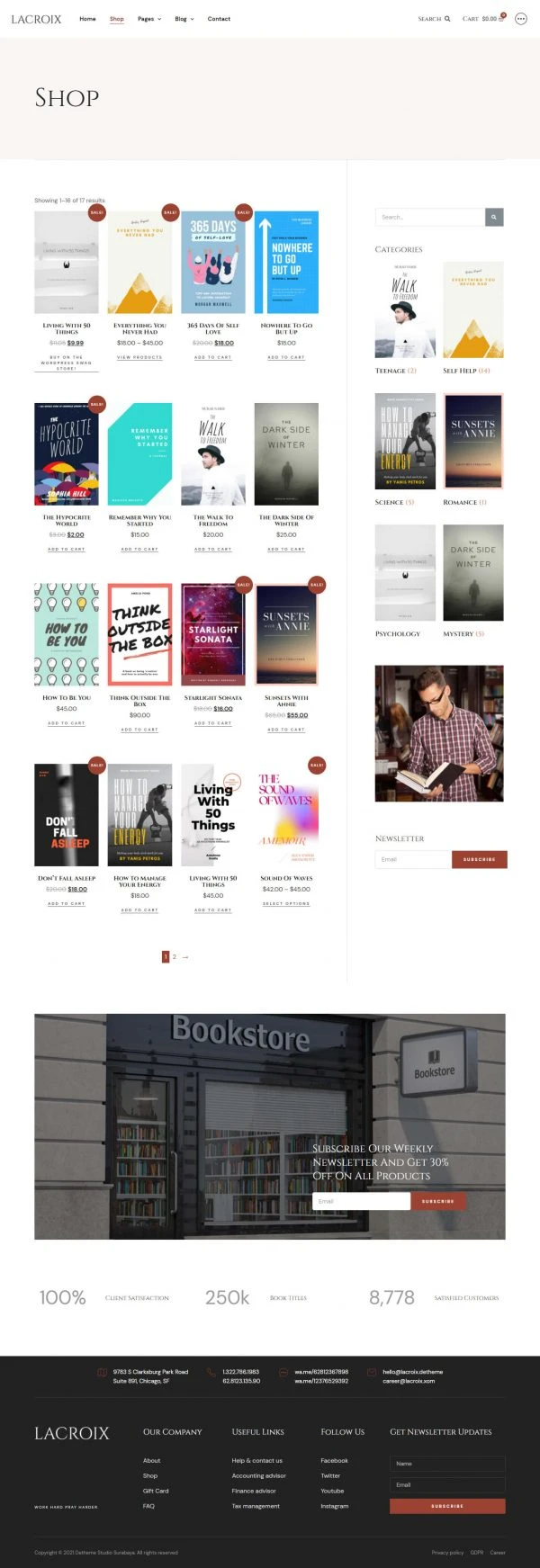Click the search magnifier icon in header

(447, 19)
